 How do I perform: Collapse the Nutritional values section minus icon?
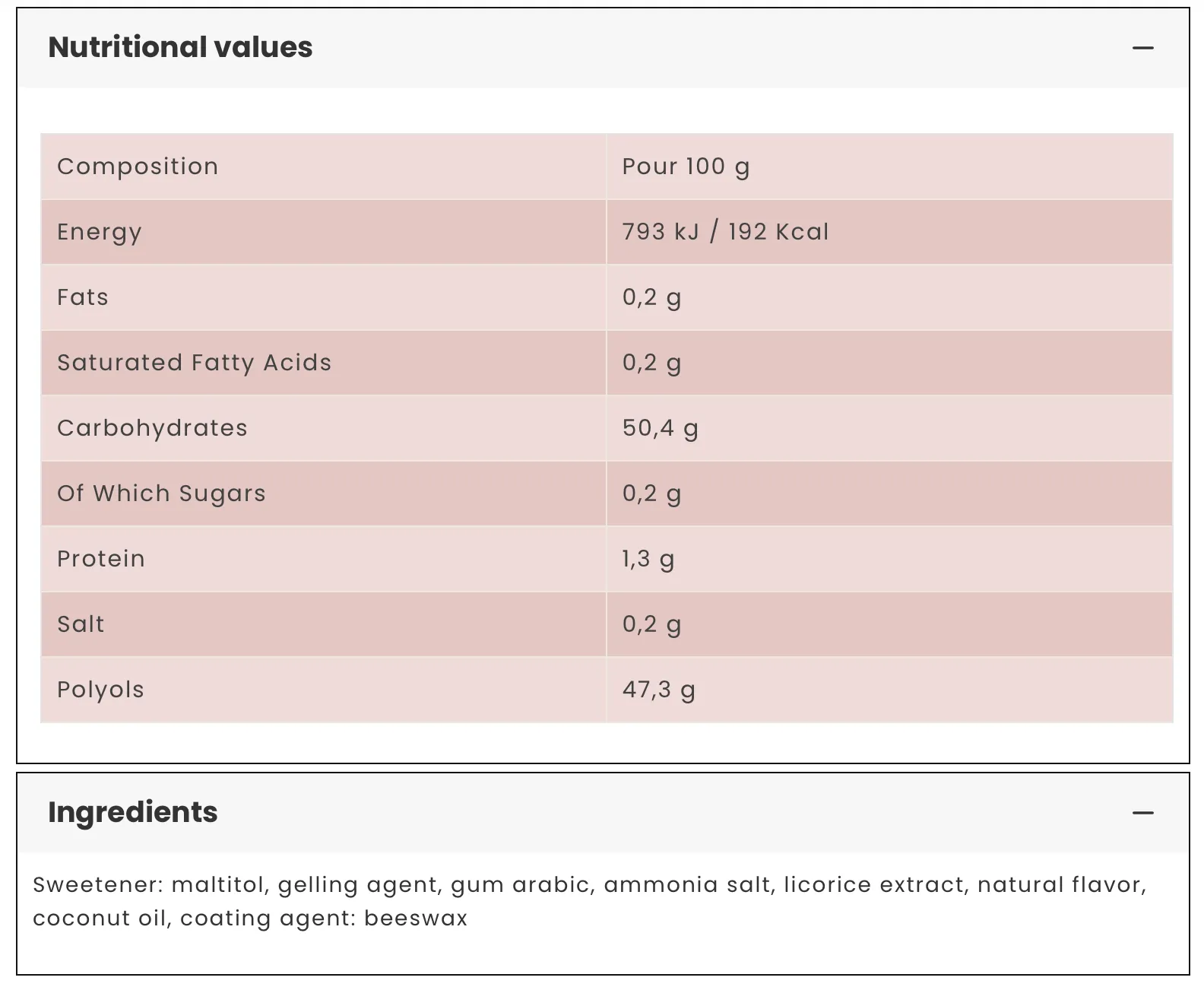[1142, 48]
